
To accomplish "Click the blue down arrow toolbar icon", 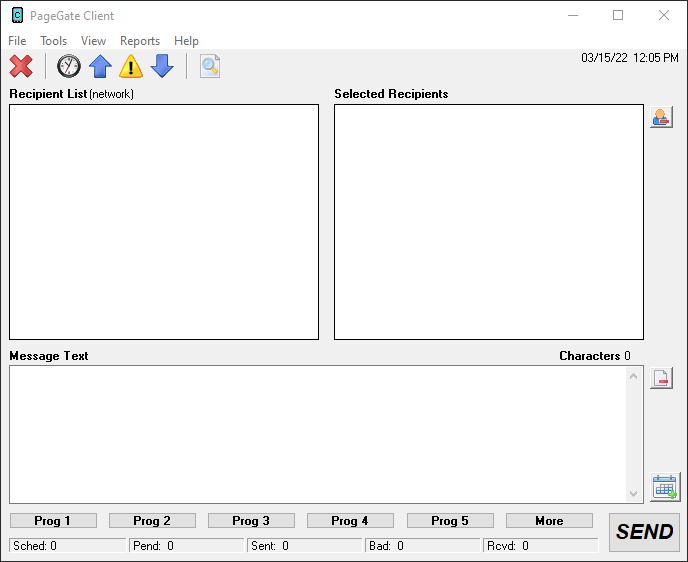I will point(162,66).
